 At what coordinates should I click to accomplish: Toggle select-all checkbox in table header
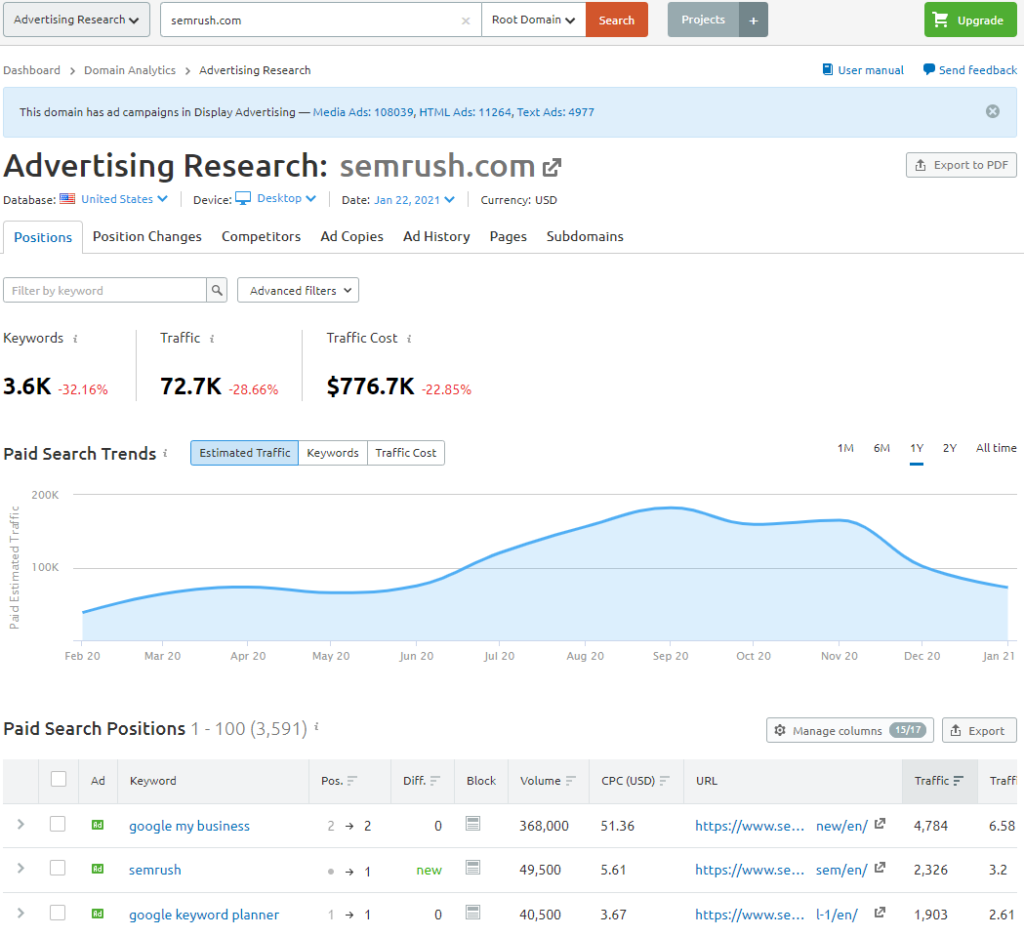click(x=58, y=779)
